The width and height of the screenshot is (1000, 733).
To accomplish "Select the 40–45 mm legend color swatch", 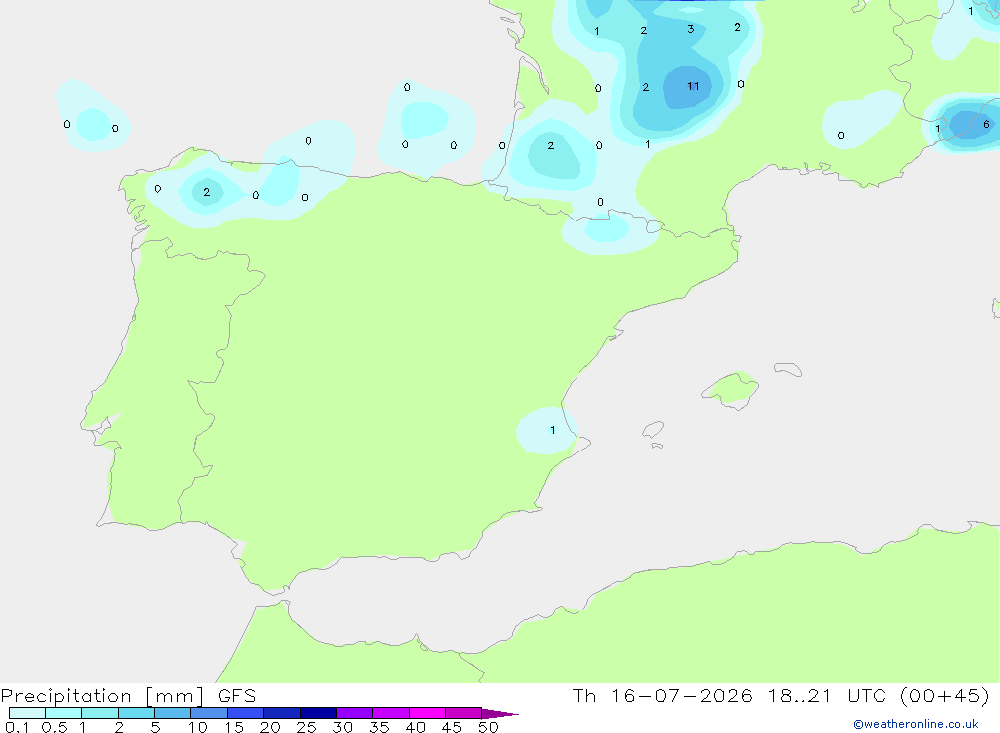I will click(427, 713).
